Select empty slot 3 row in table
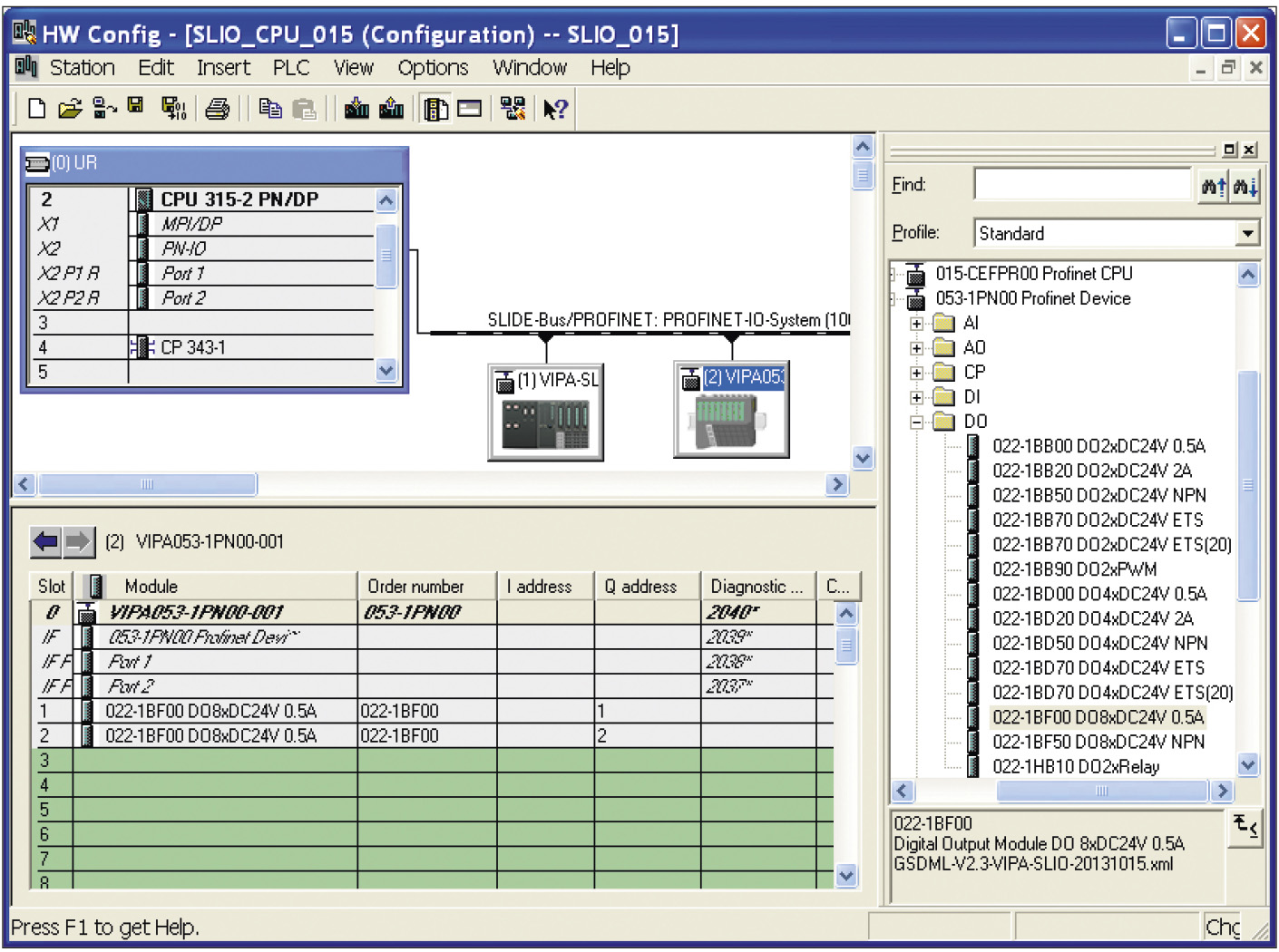The width and height of the screenshot is (1279, 952). [433, 761]
